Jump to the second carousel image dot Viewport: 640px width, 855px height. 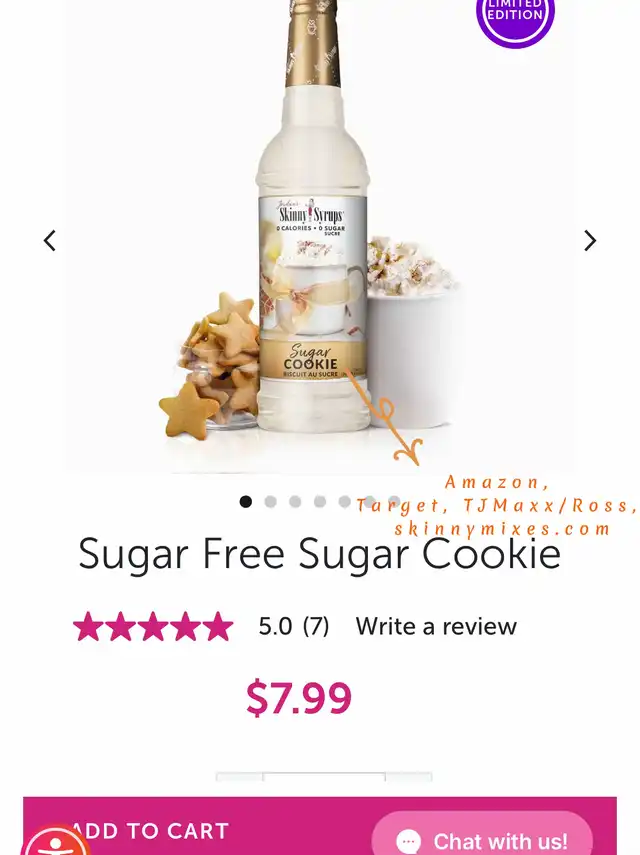(270, 501)
